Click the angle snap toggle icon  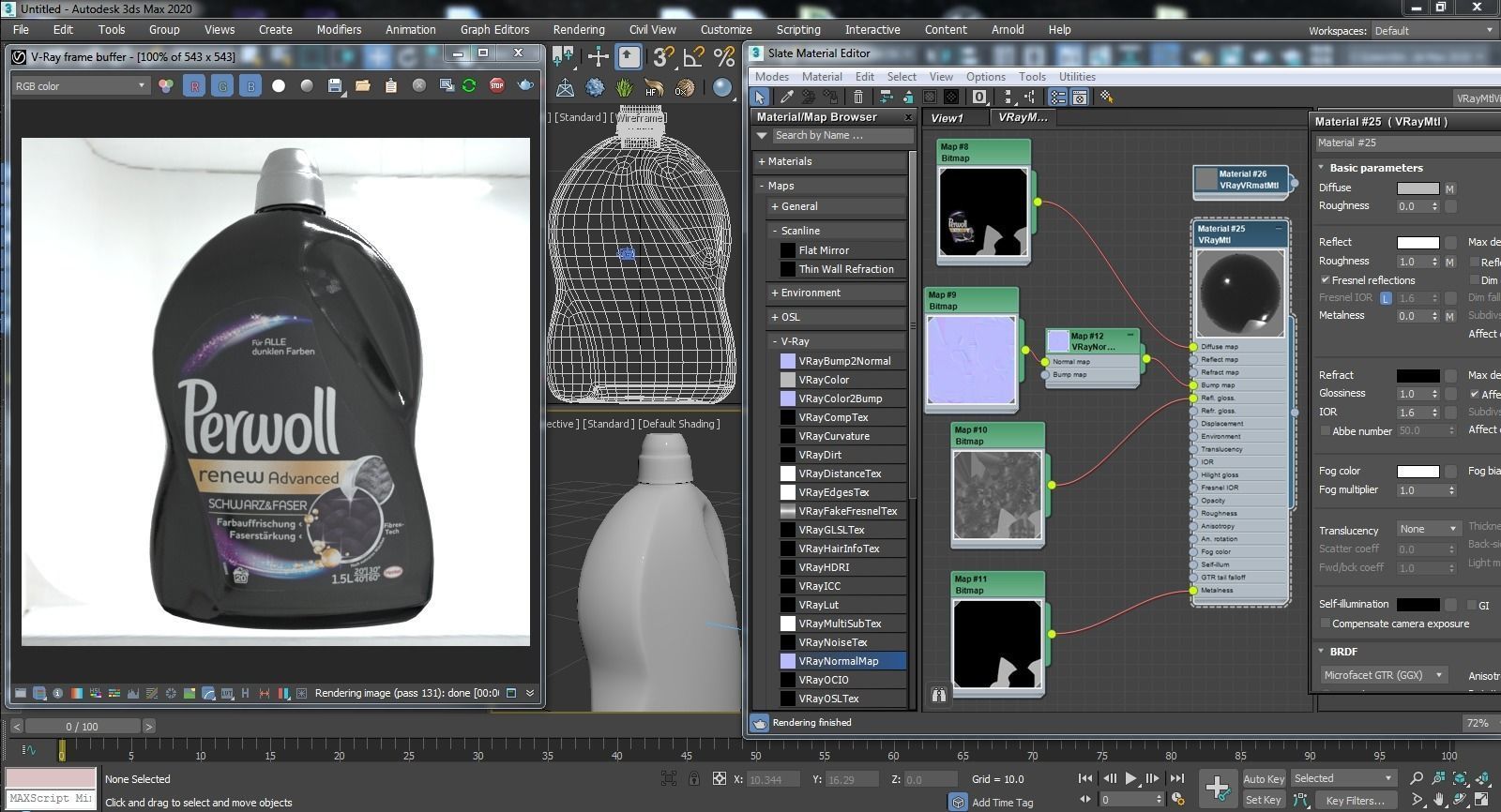coord(694,58)
